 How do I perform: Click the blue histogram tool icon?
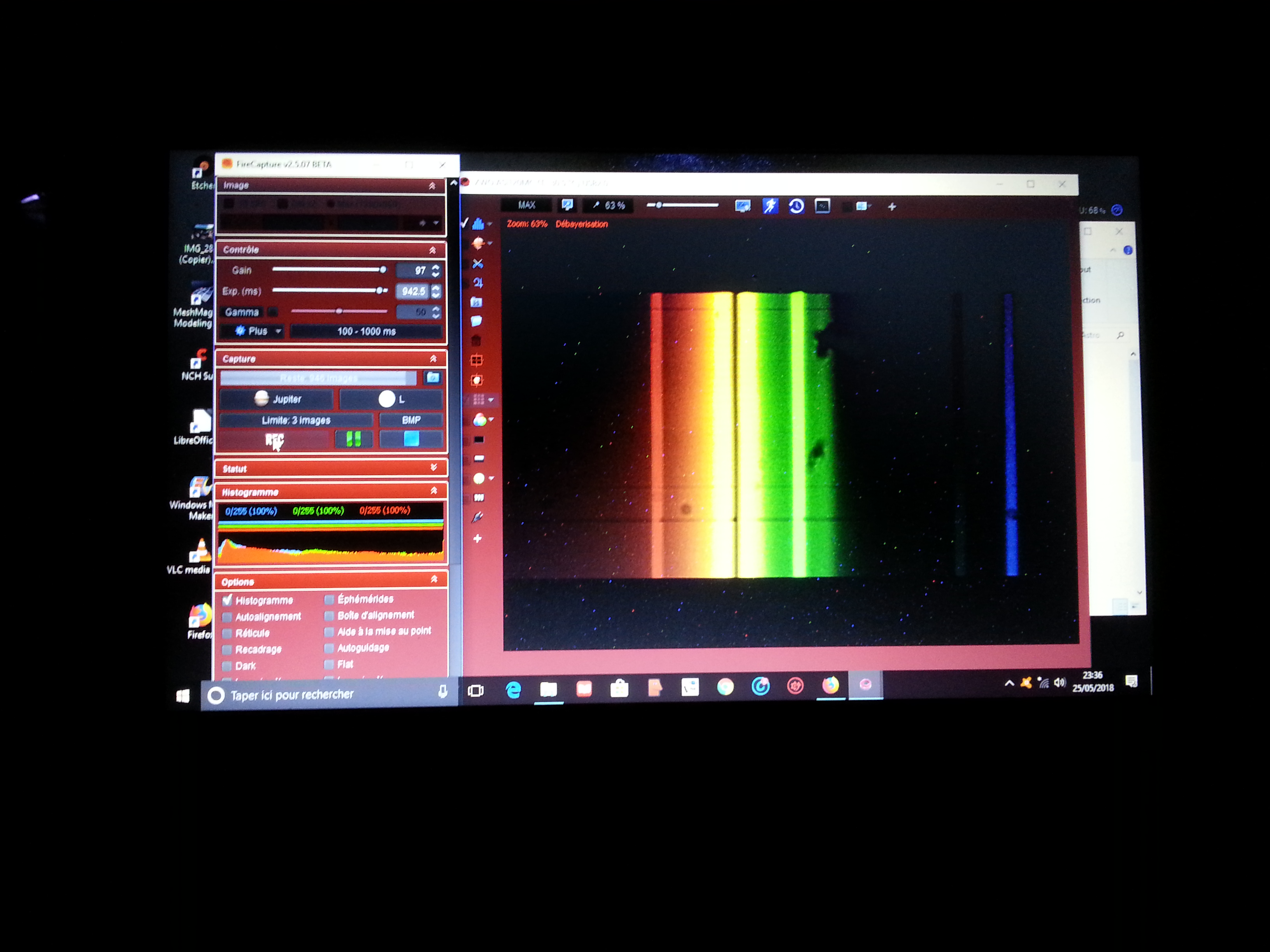478,224
